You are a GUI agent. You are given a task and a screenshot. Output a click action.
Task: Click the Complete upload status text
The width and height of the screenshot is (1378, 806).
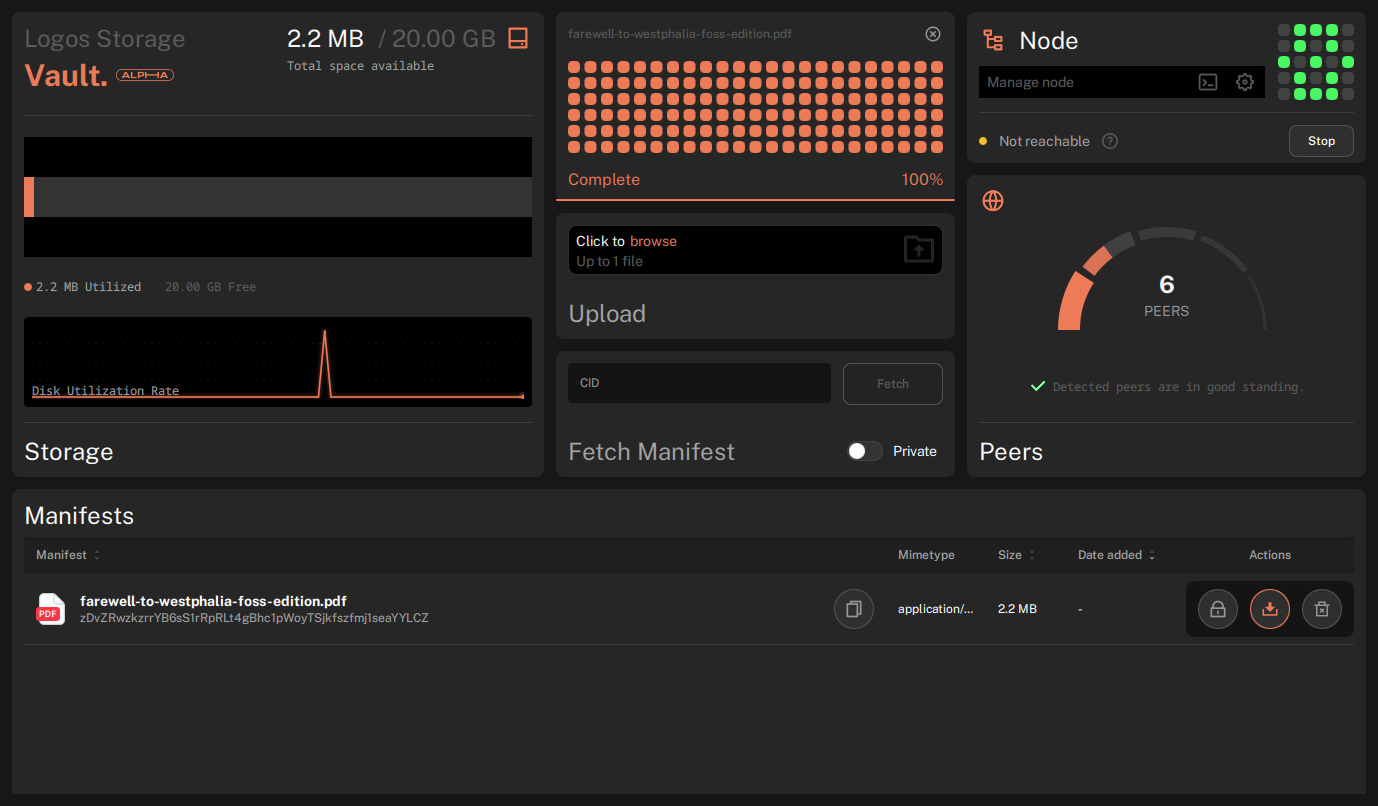click(x=604, y=180)
